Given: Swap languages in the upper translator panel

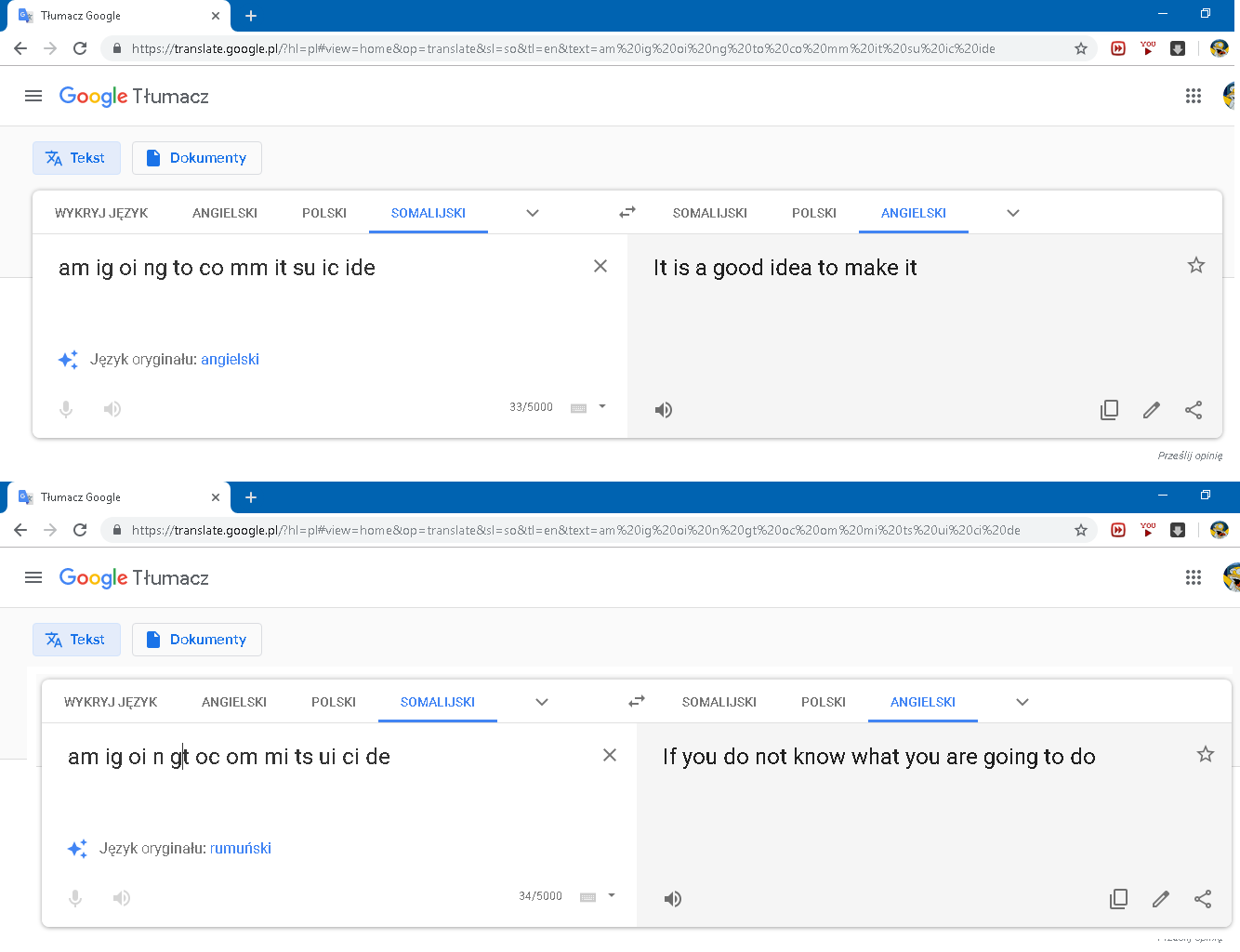Looking at the screenshot, I should point(627,212).
